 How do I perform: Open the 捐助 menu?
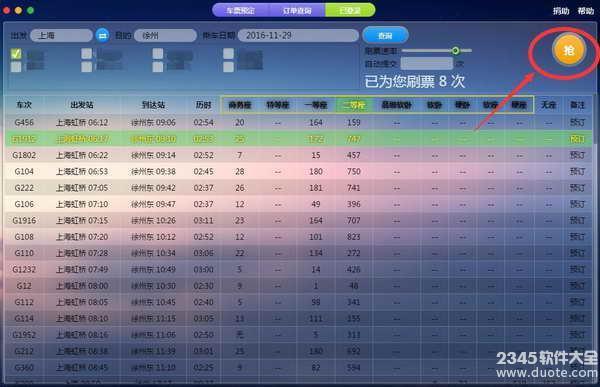[561, 11]
